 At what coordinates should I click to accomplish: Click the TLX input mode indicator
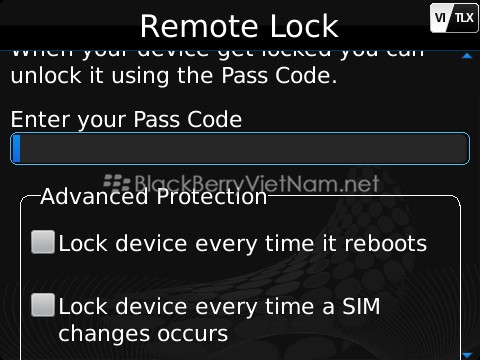click(x=464, y=18)
